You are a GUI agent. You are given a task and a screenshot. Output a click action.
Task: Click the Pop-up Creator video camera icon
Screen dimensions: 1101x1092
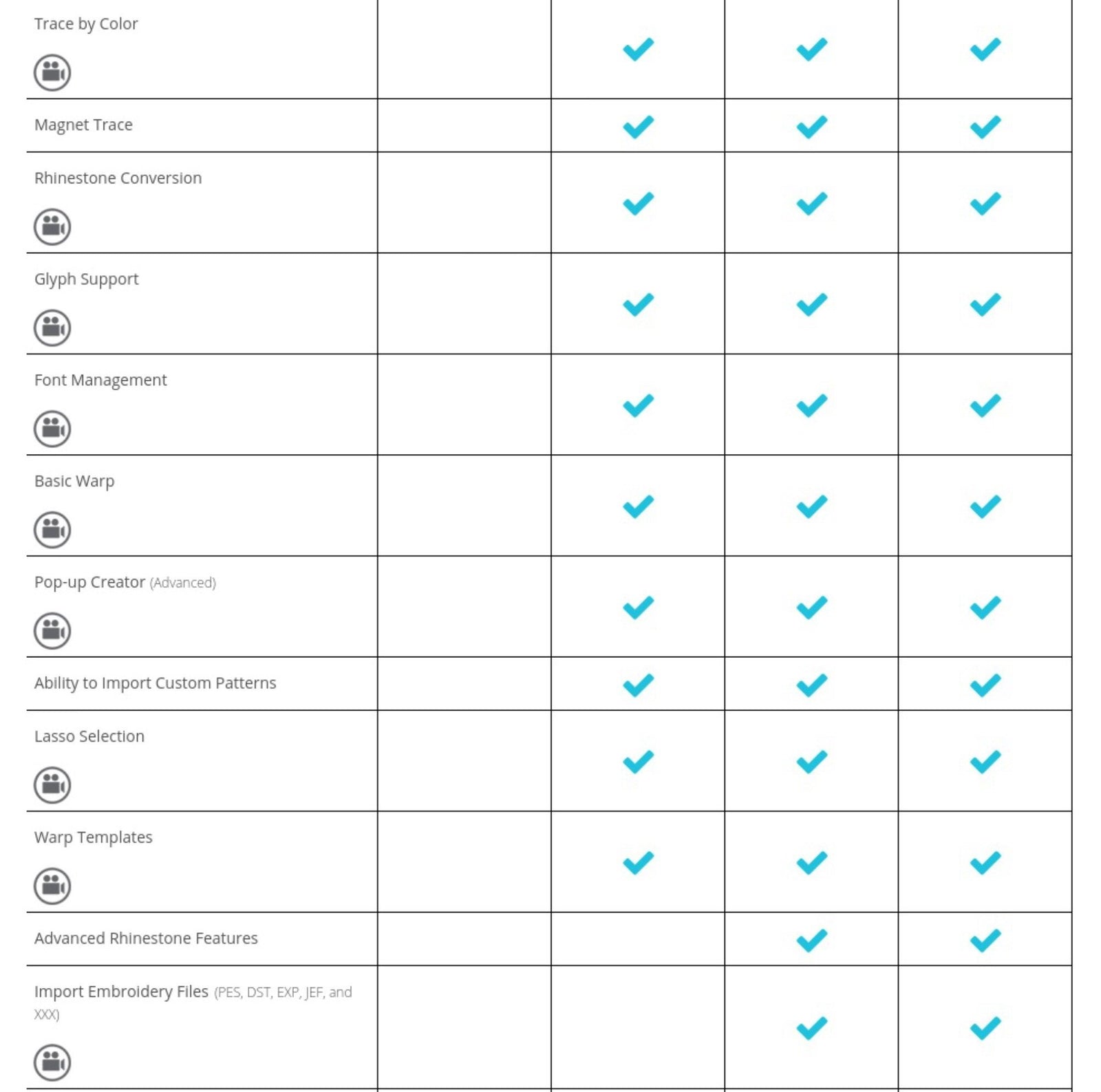[x=52, y=630]
